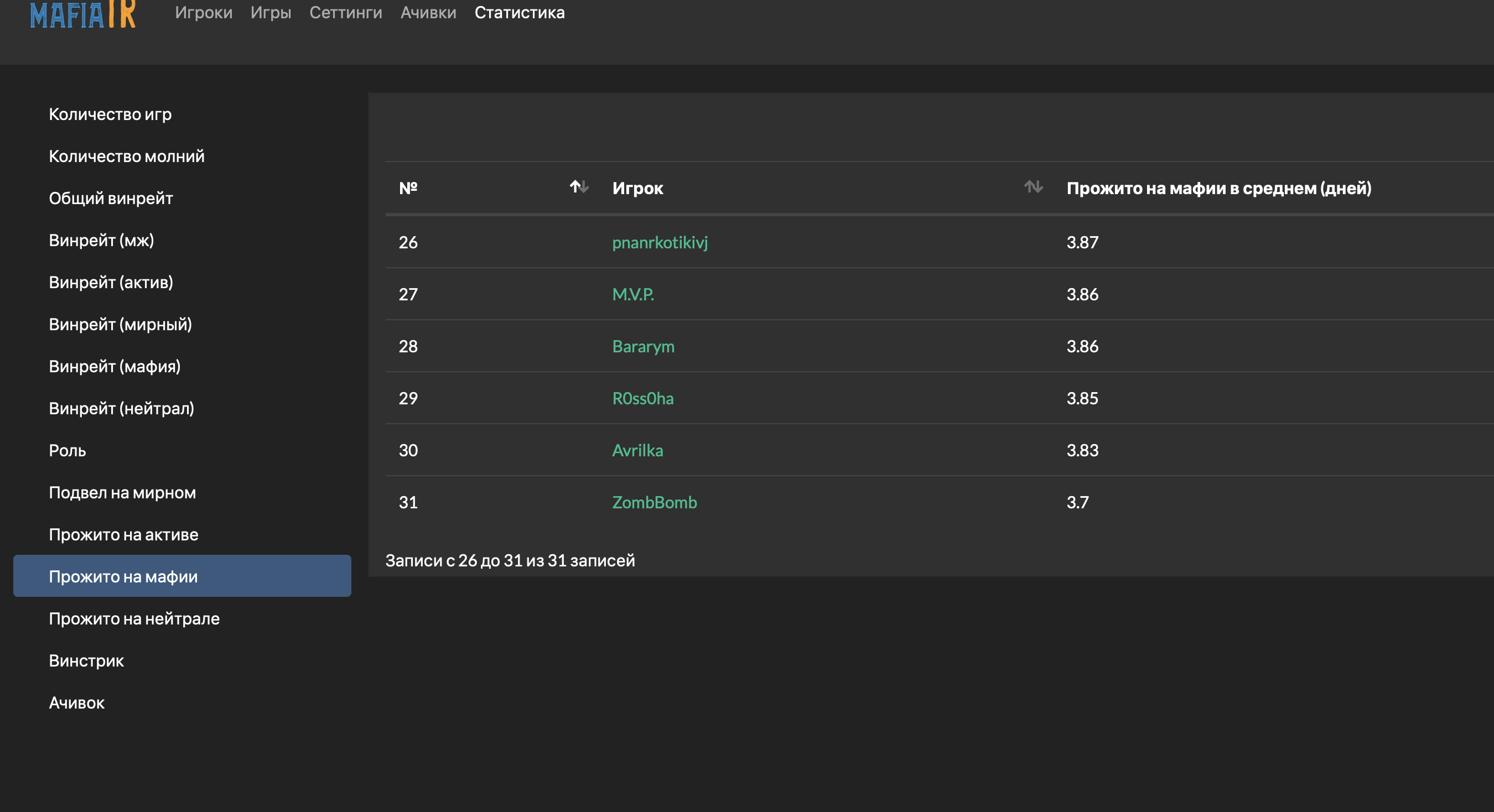Select Общий винрейт in sidebar
This screenshot has height=812, width=1494.
point(182,198)
